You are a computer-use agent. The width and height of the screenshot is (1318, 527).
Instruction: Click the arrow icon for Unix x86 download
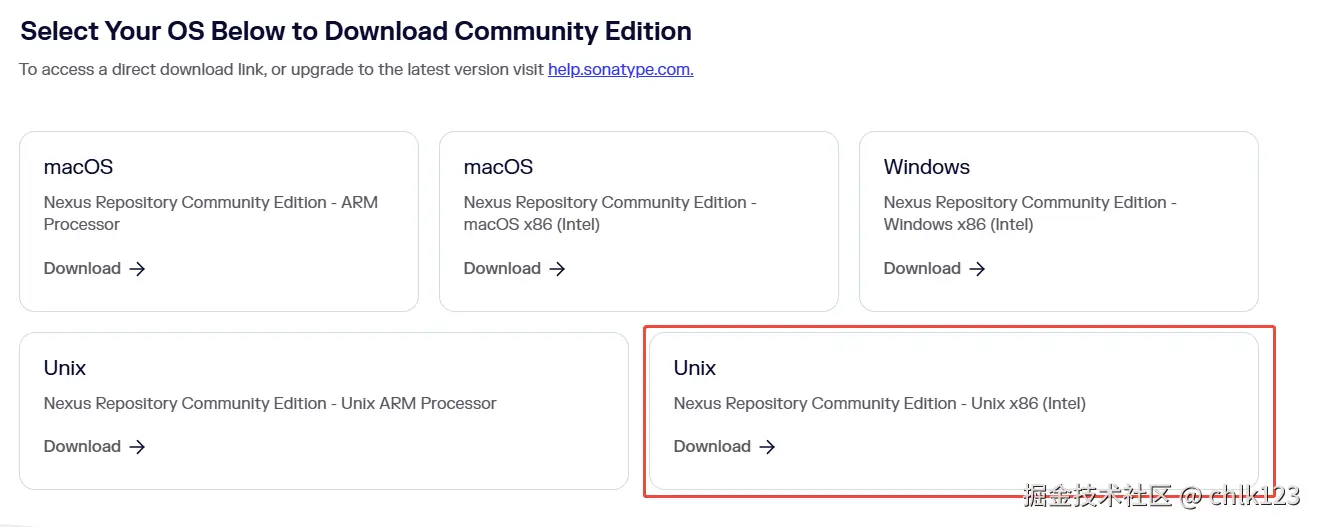(x=767, y=447)
